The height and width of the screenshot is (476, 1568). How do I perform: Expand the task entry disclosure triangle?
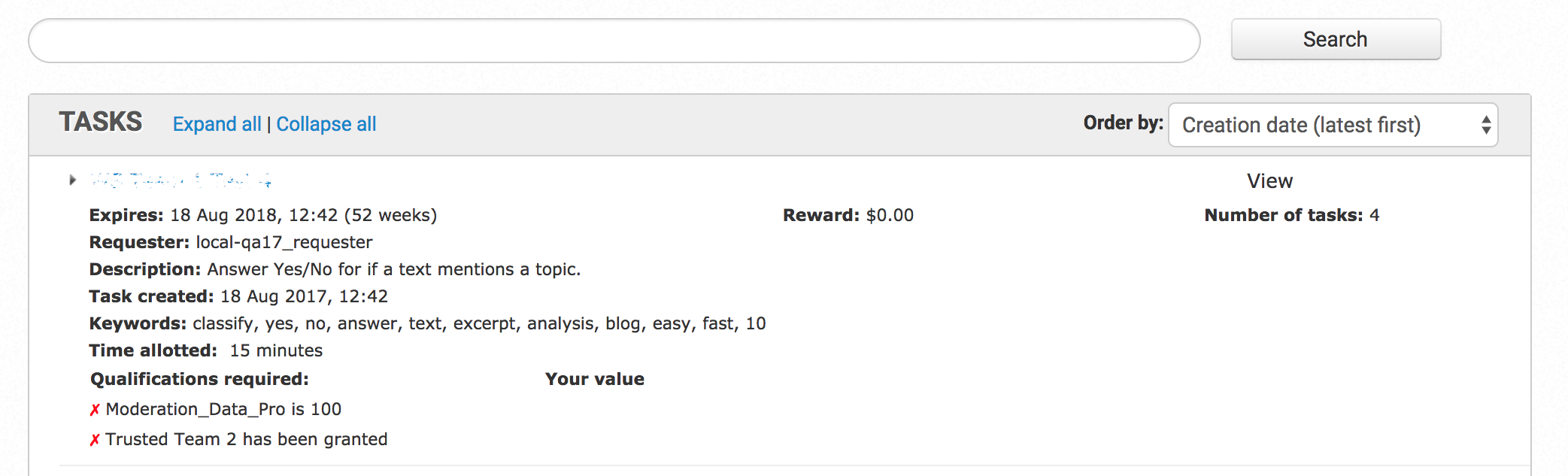click(x=72, y=180)
